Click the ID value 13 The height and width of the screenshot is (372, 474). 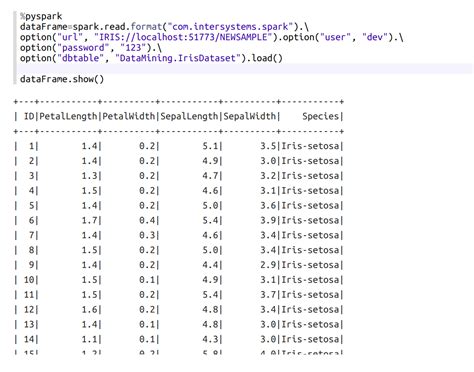click(29, 324)
